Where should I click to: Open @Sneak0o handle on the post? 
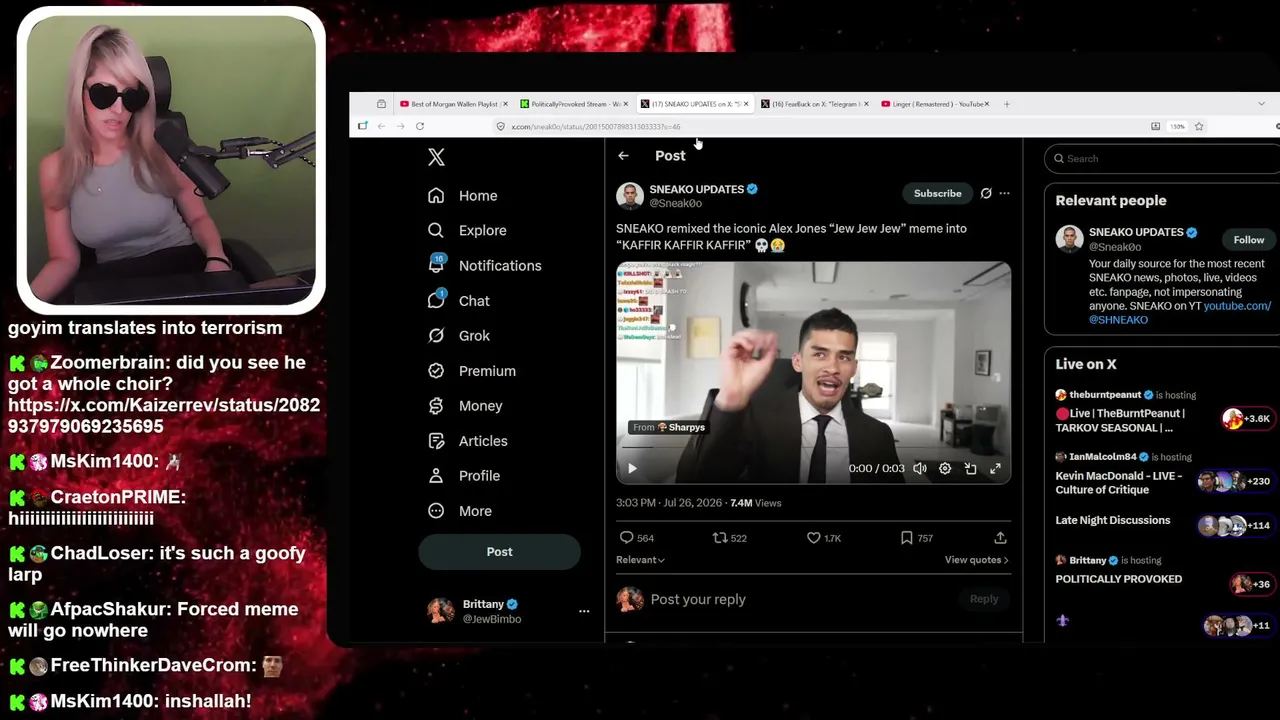[x=675, y=204]
